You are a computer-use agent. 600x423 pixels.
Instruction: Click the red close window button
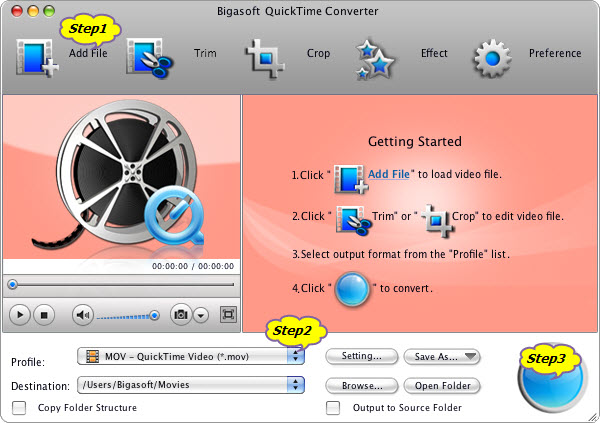click(17, 11)
